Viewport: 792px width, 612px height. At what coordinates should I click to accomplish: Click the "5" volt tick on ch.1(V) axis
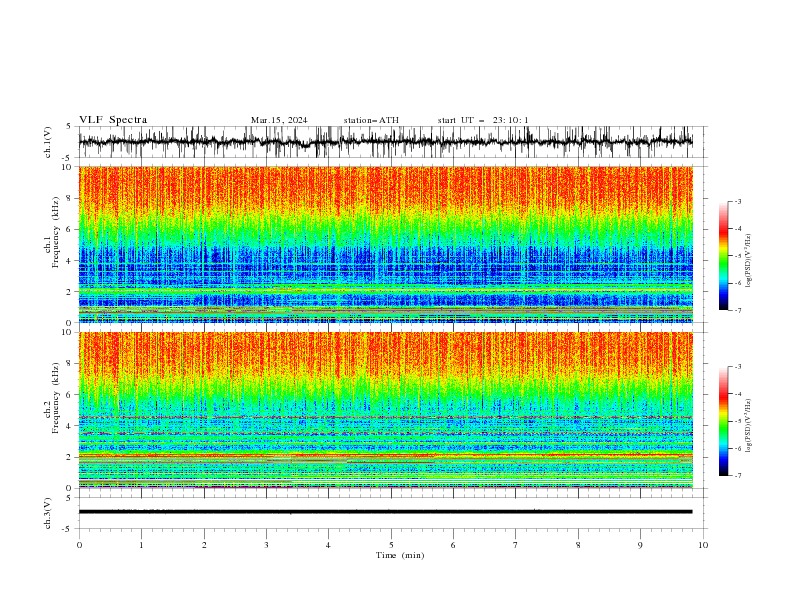coord(69,126)
